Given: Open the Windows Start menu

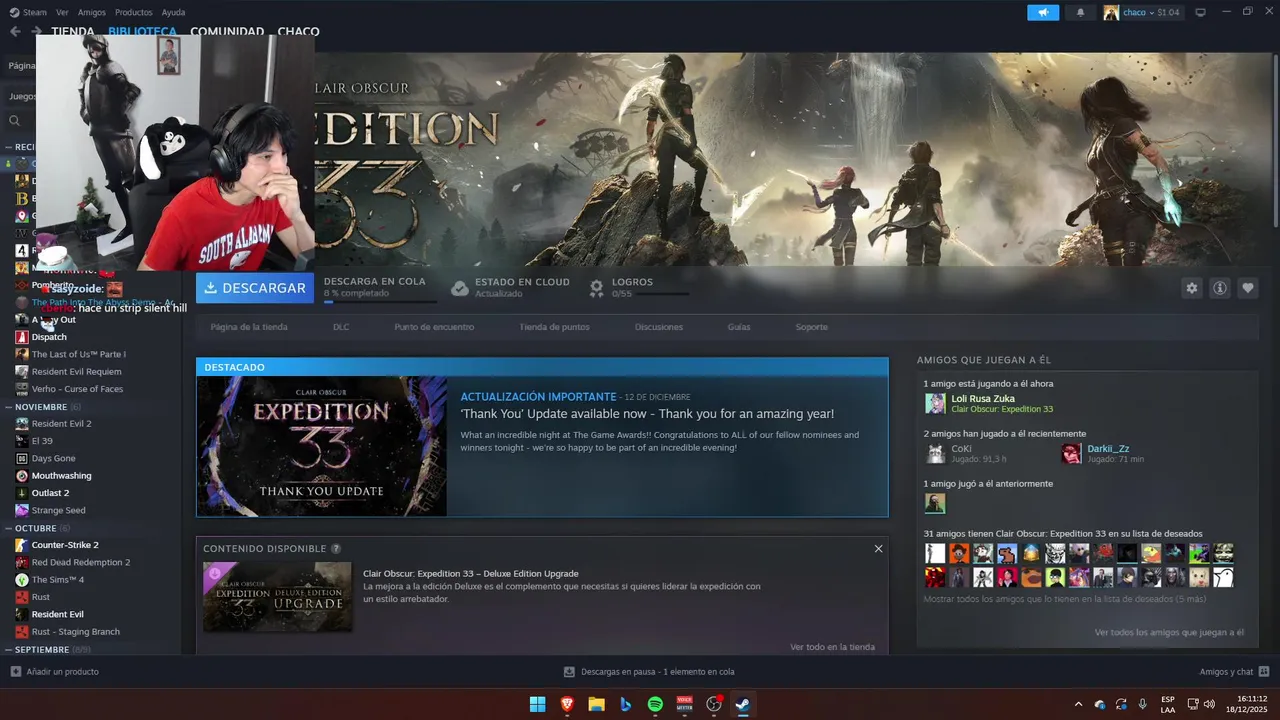Looking at the screenshot, I should (537, 704).
